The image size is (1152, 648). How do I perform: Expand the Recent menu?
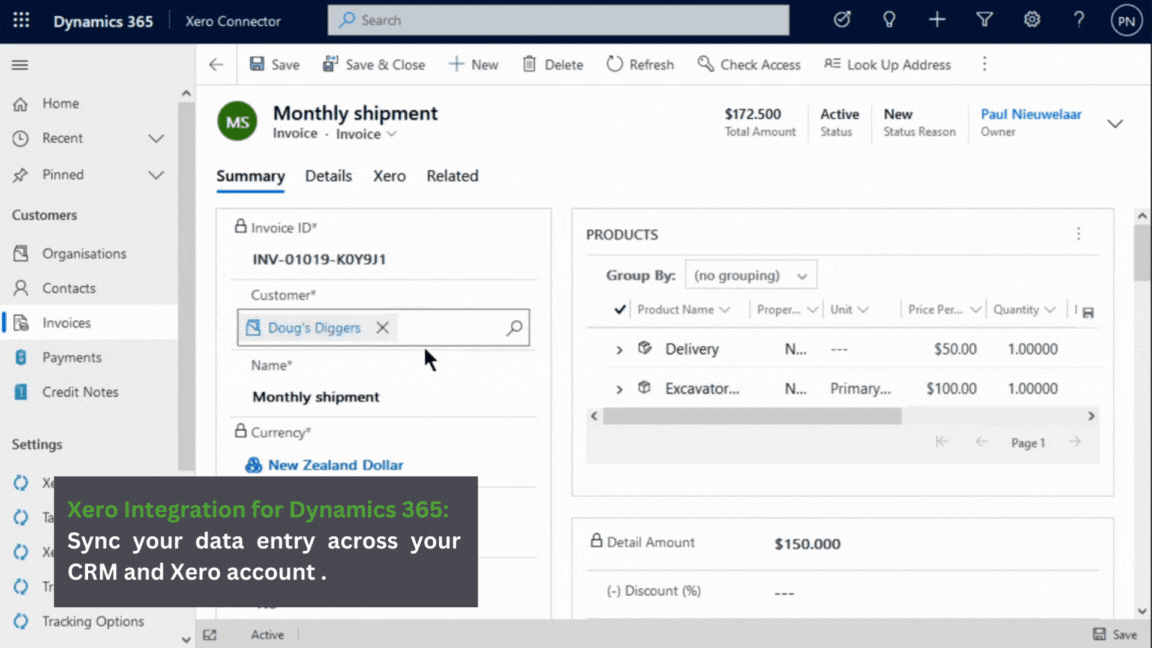[156, 138]
